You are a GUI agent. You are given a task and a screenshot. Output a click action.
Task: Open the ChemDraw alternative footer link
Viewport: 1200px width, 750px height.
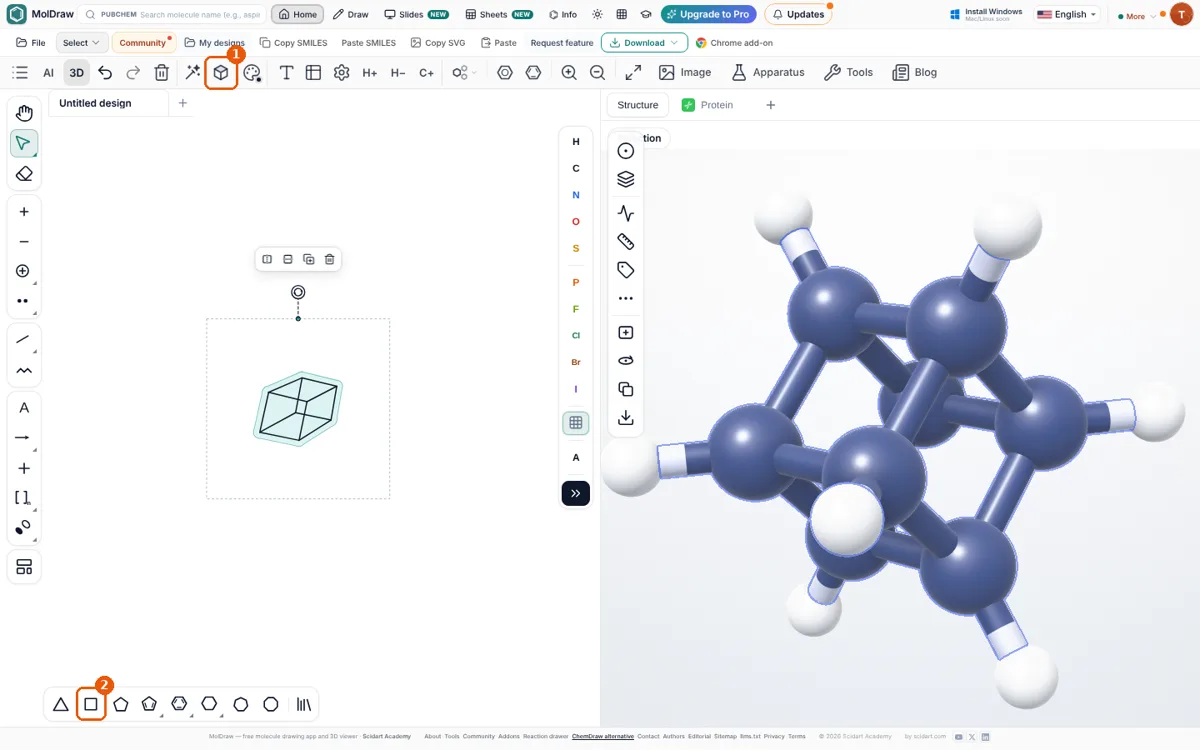pyautogui.click(x=603, y=736)
